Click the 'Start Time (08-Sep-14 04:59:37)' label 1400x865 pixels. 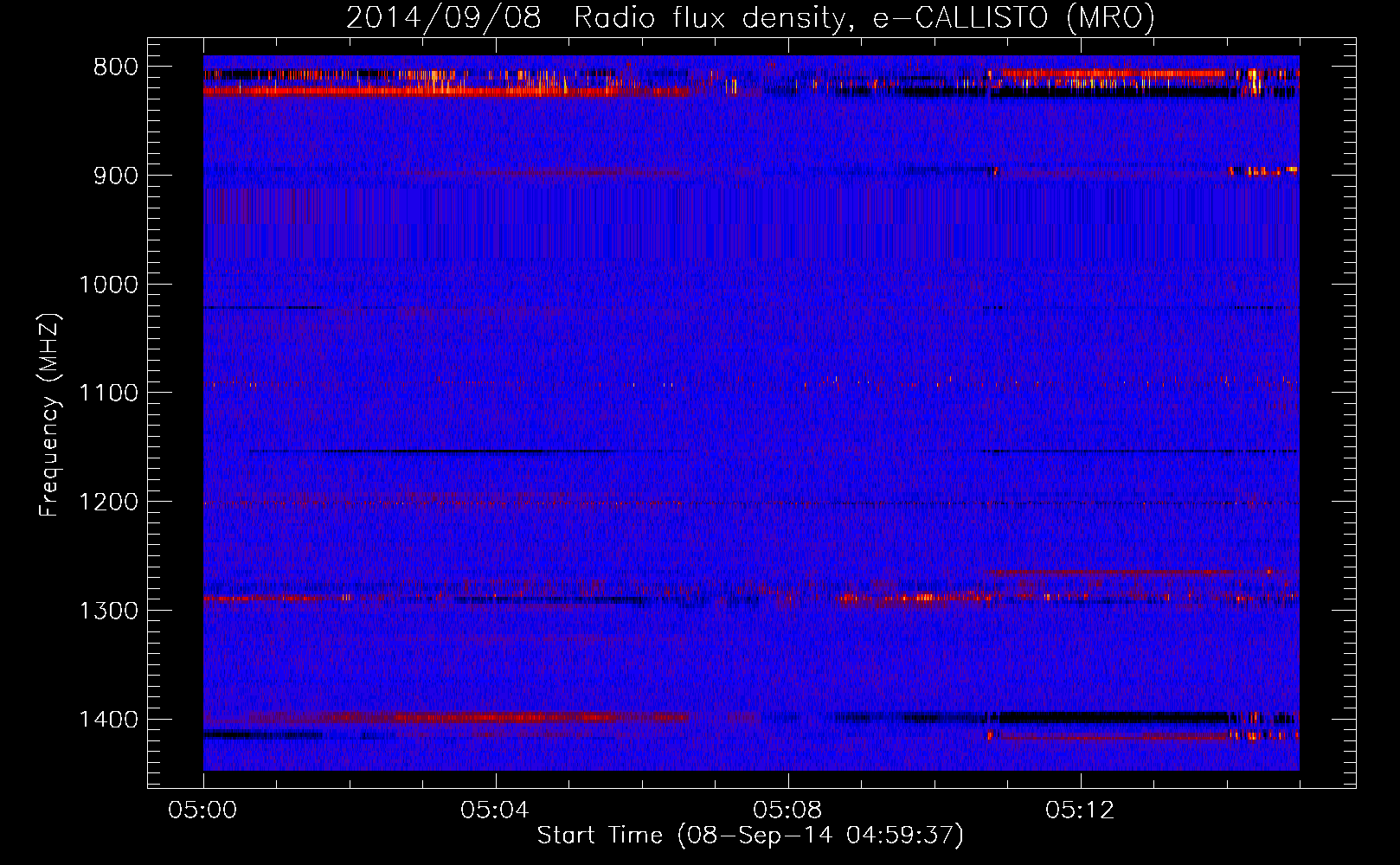click(x=750, y=836)
